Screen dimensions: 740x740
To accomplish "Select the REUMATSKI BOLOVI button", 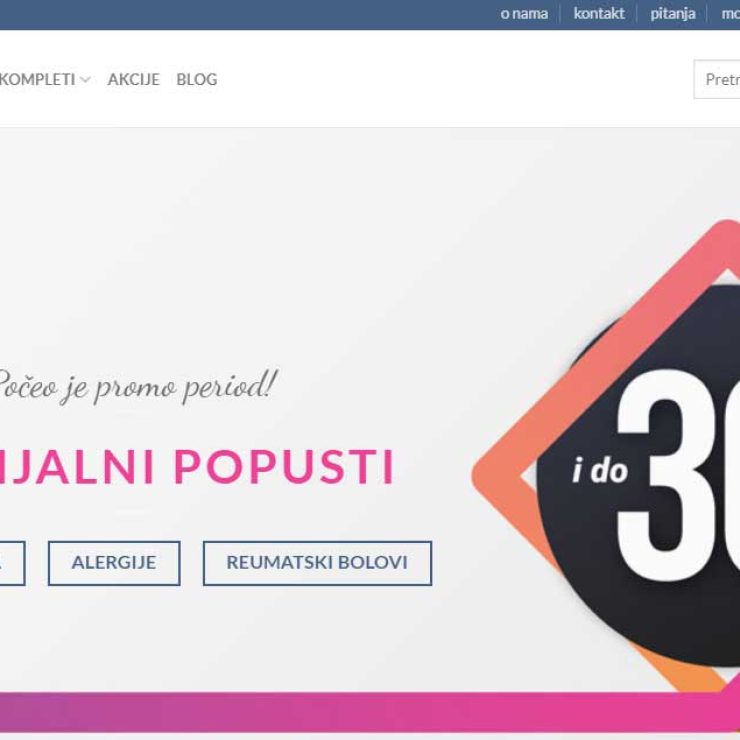I will [317, 563].
